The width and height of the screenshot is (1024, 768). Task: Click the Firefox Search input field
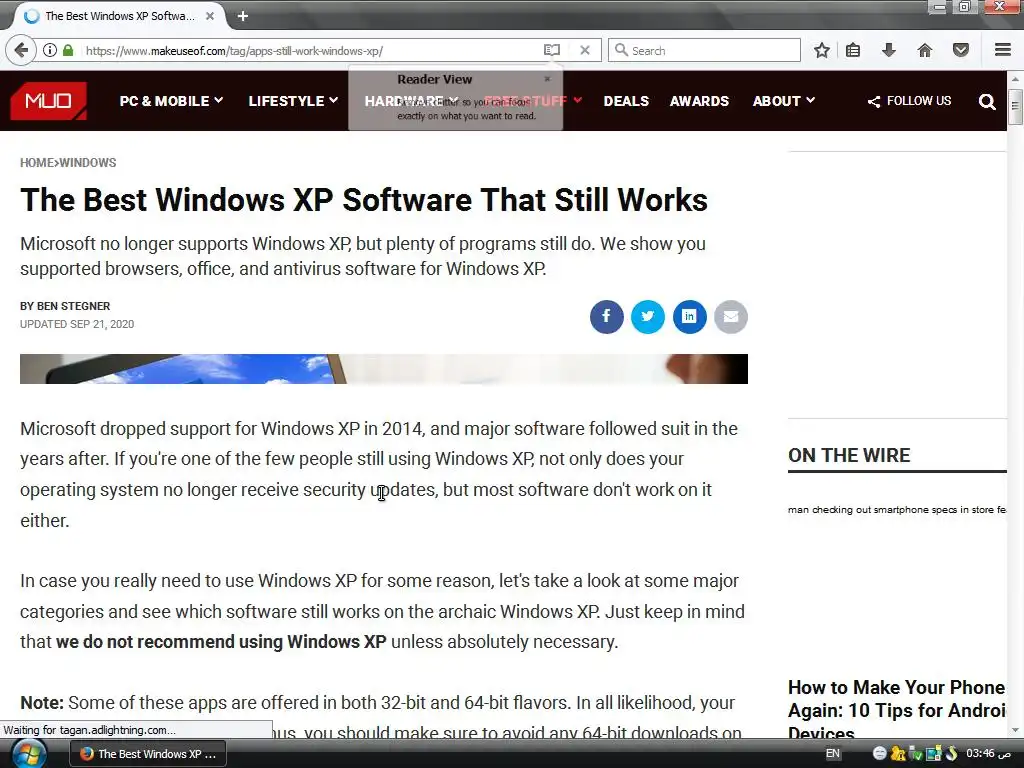pos(704,50)
